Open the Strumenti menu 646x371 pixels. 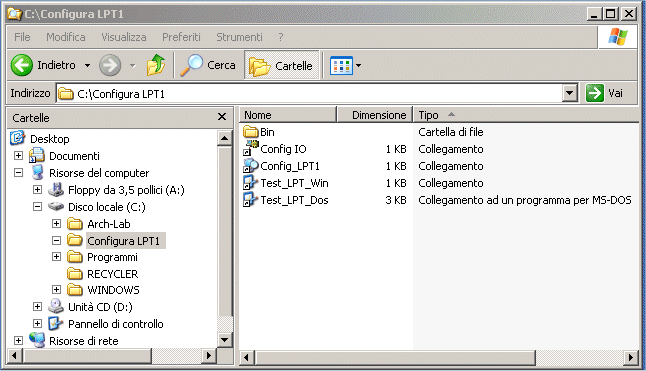point(239,37)
